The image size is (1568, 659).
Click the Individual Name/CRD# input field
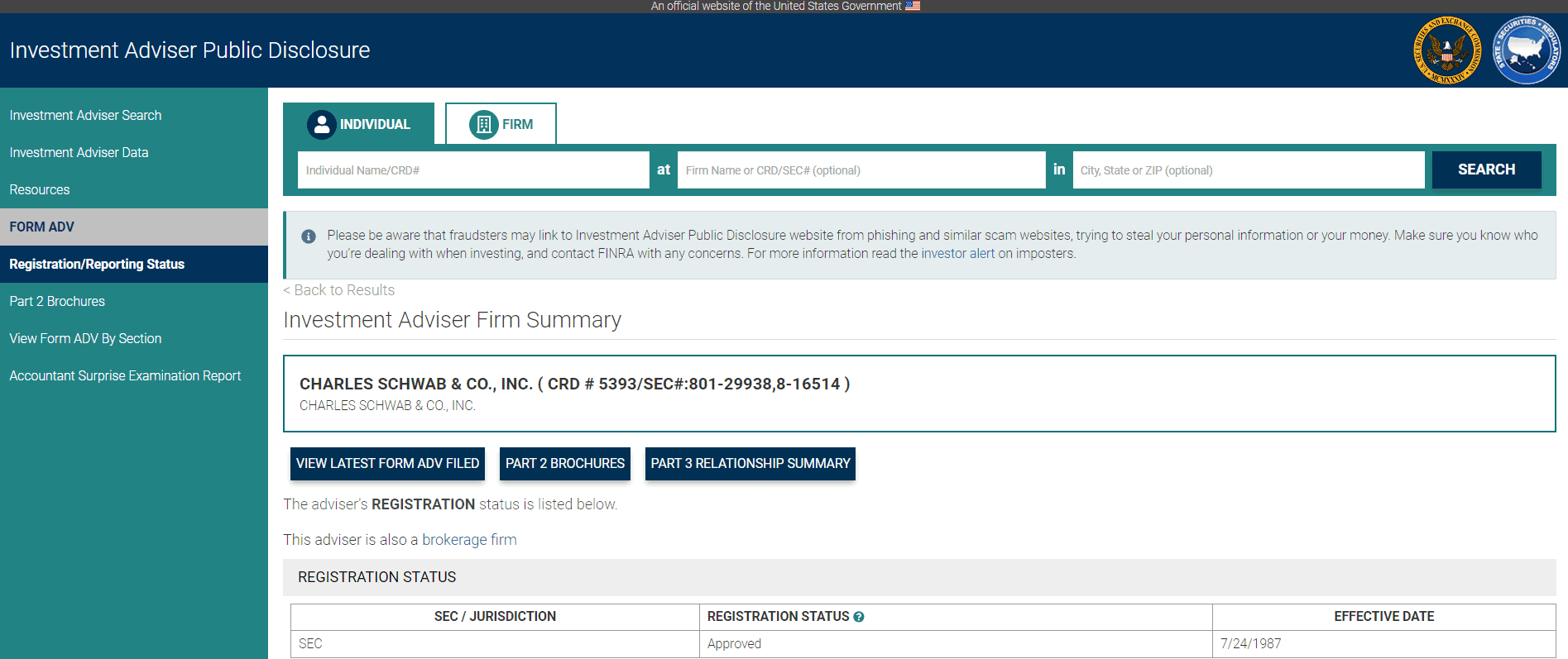pyautogui.click(x=473, y=170)
